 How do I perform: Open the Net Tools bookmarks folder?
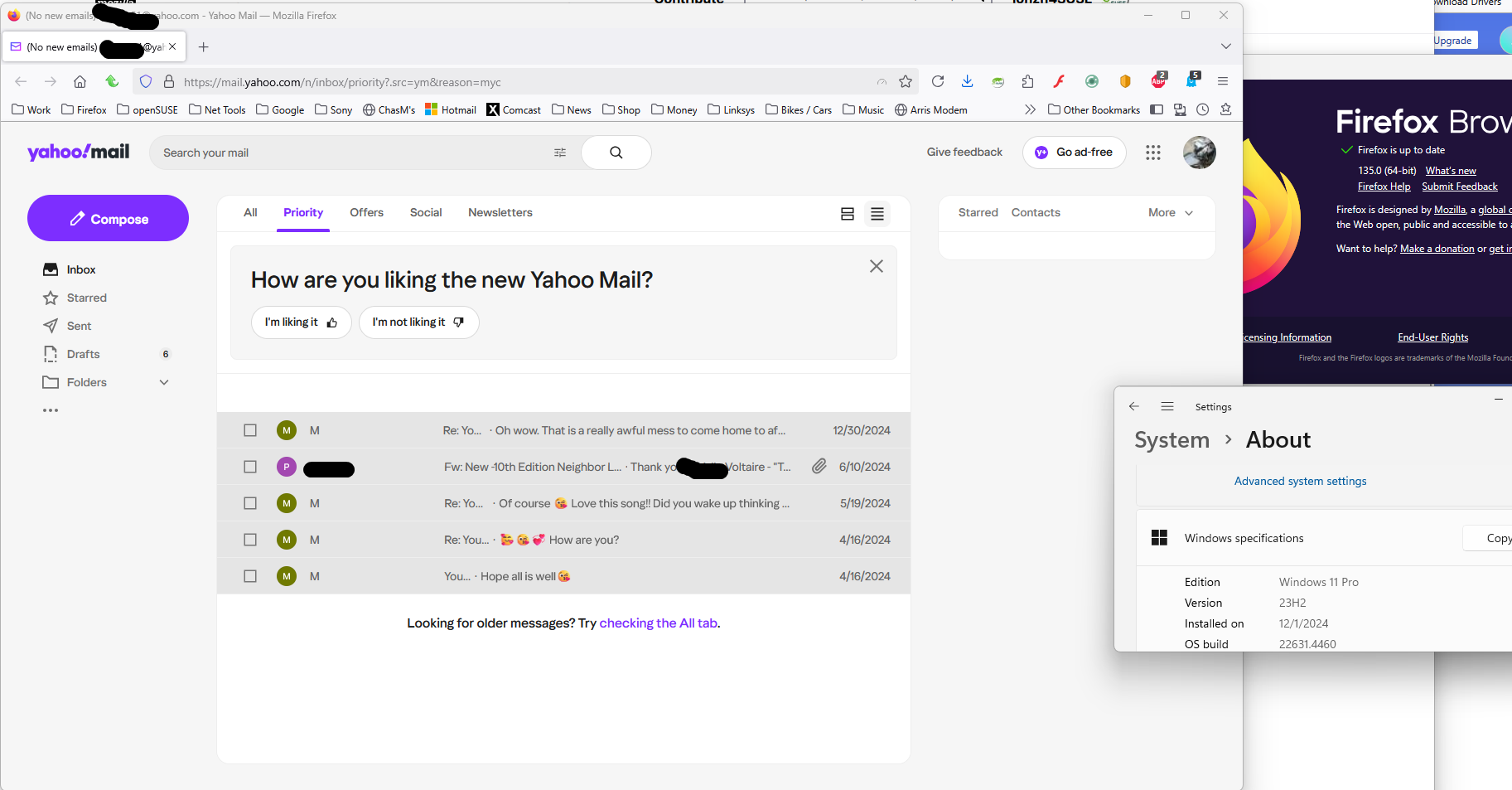217,109
